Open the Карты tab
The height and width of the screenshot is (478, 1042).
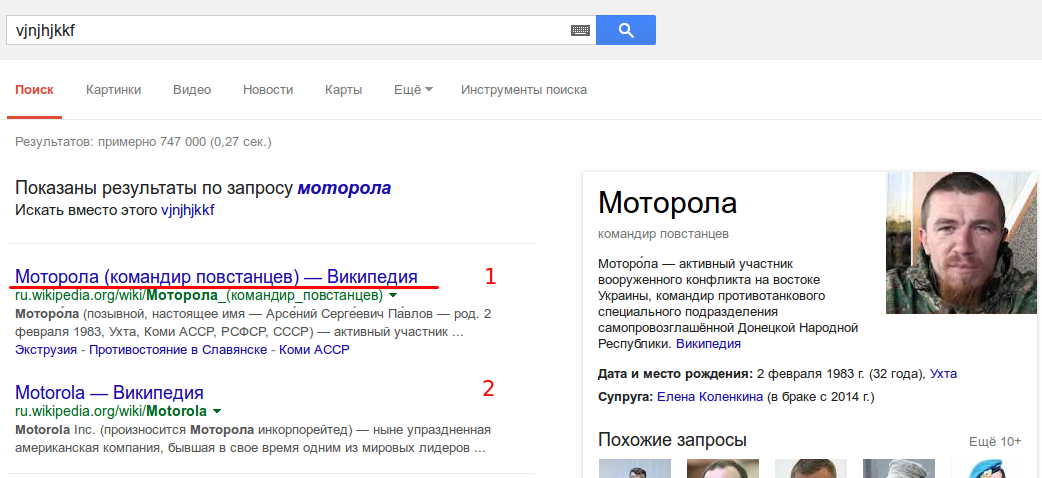[x=344, y=90]
